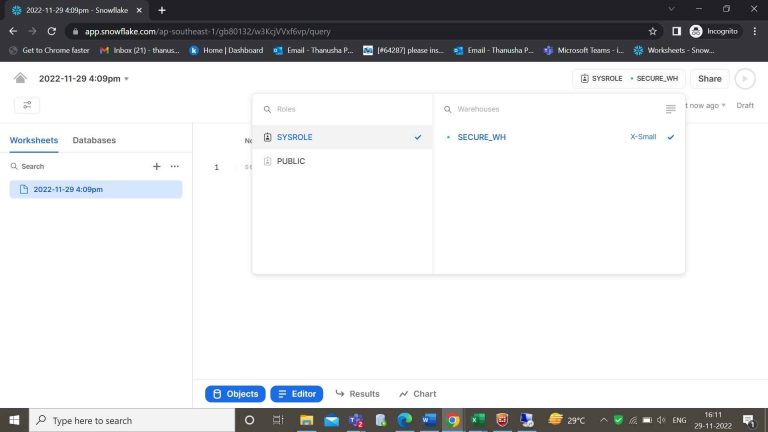Bookmark this page with star icon
This screenshot has height=432, width=768.
(x=652, y=31)
